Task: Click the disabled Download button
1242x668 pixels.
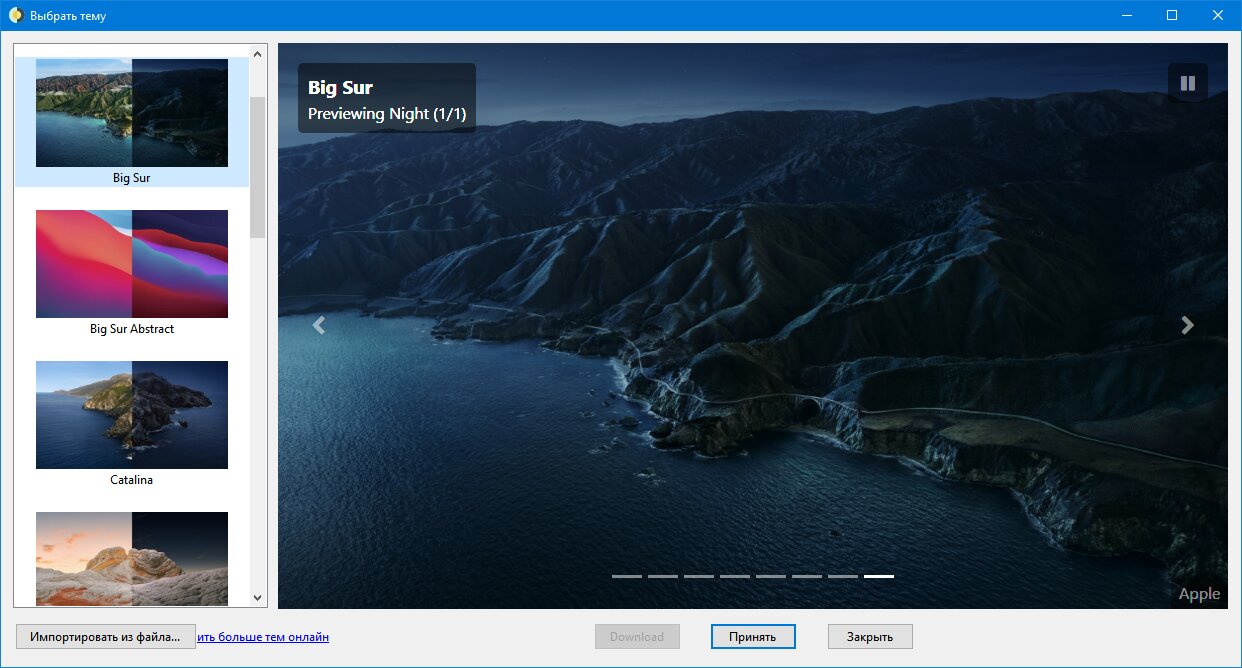Action: tap(637, 636)
